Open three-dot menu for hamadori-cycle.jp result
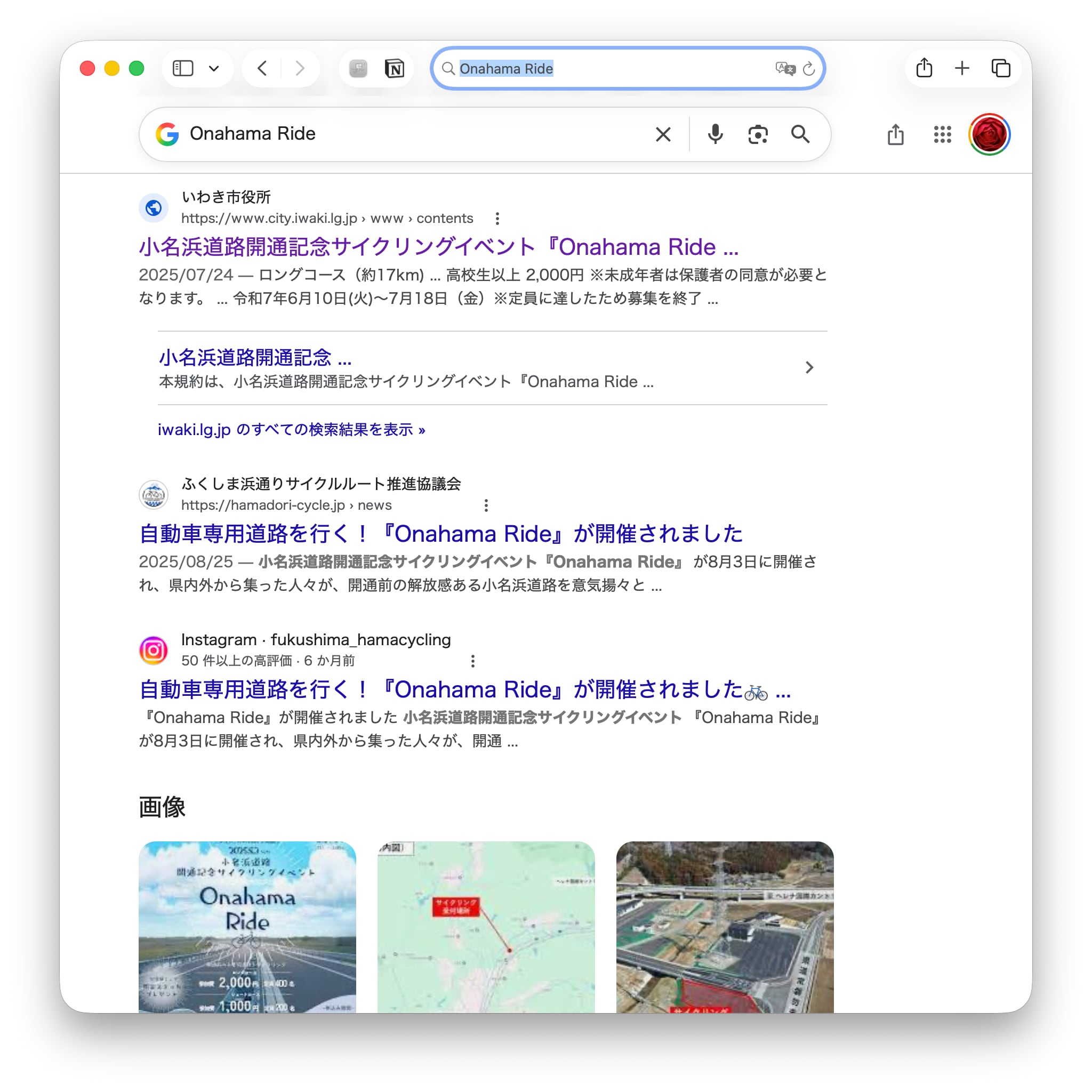 click(x=486, y=505)
